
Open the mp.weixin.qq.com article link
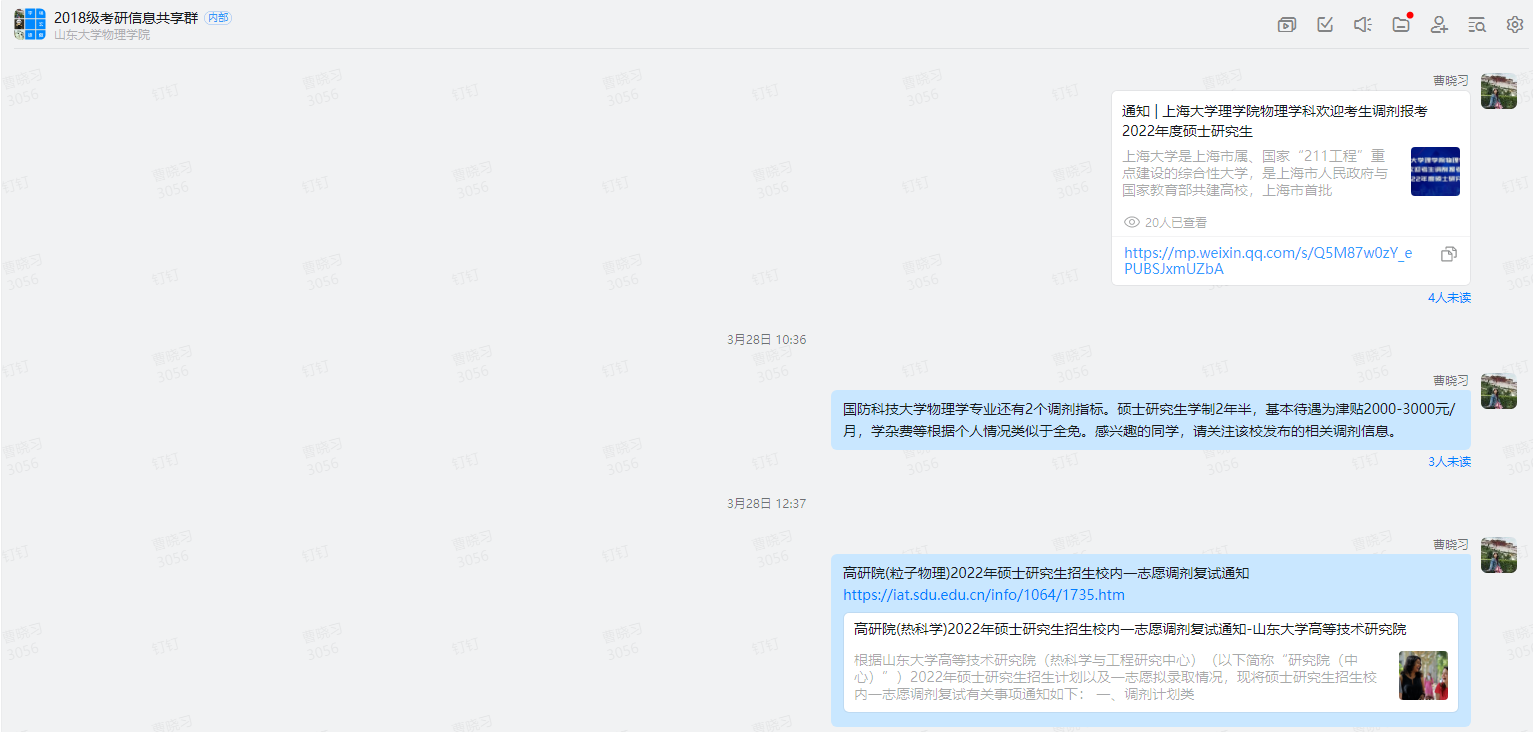1267,260
